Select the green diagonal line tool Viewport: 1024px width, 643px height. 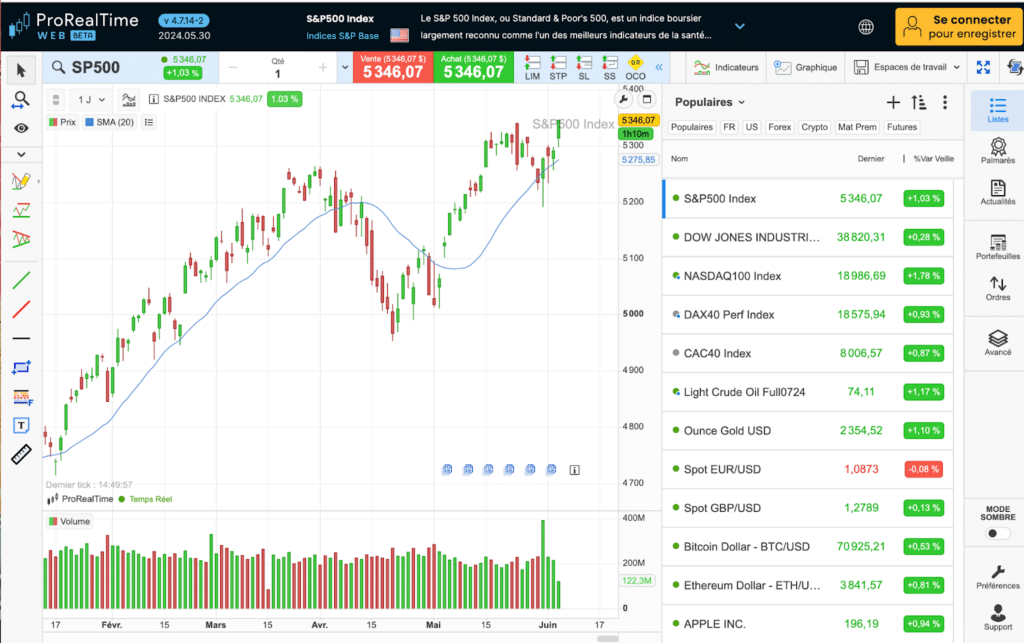21,280
